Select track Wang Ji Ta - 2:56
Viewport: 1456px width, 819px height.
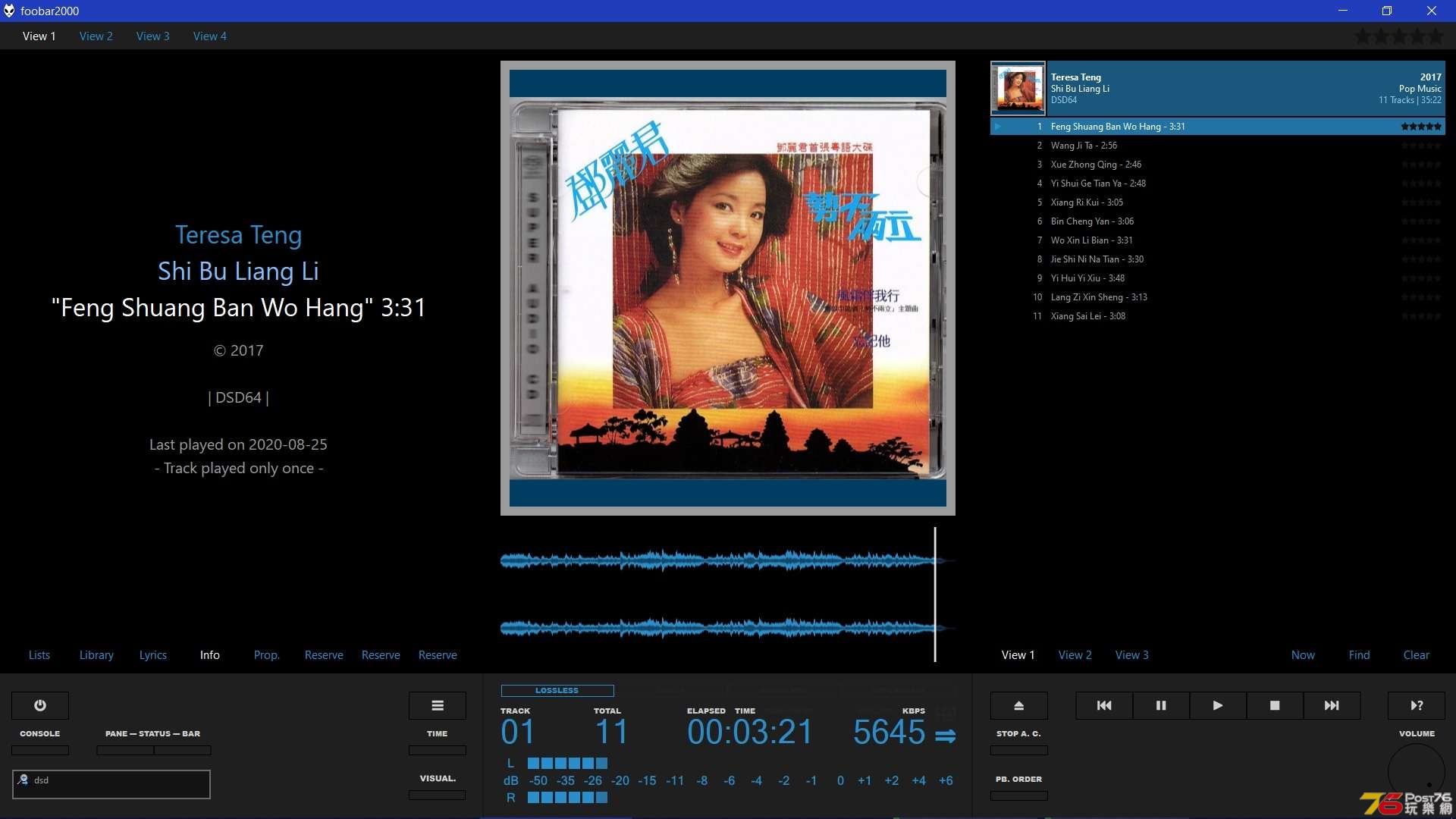(1218, 146)
